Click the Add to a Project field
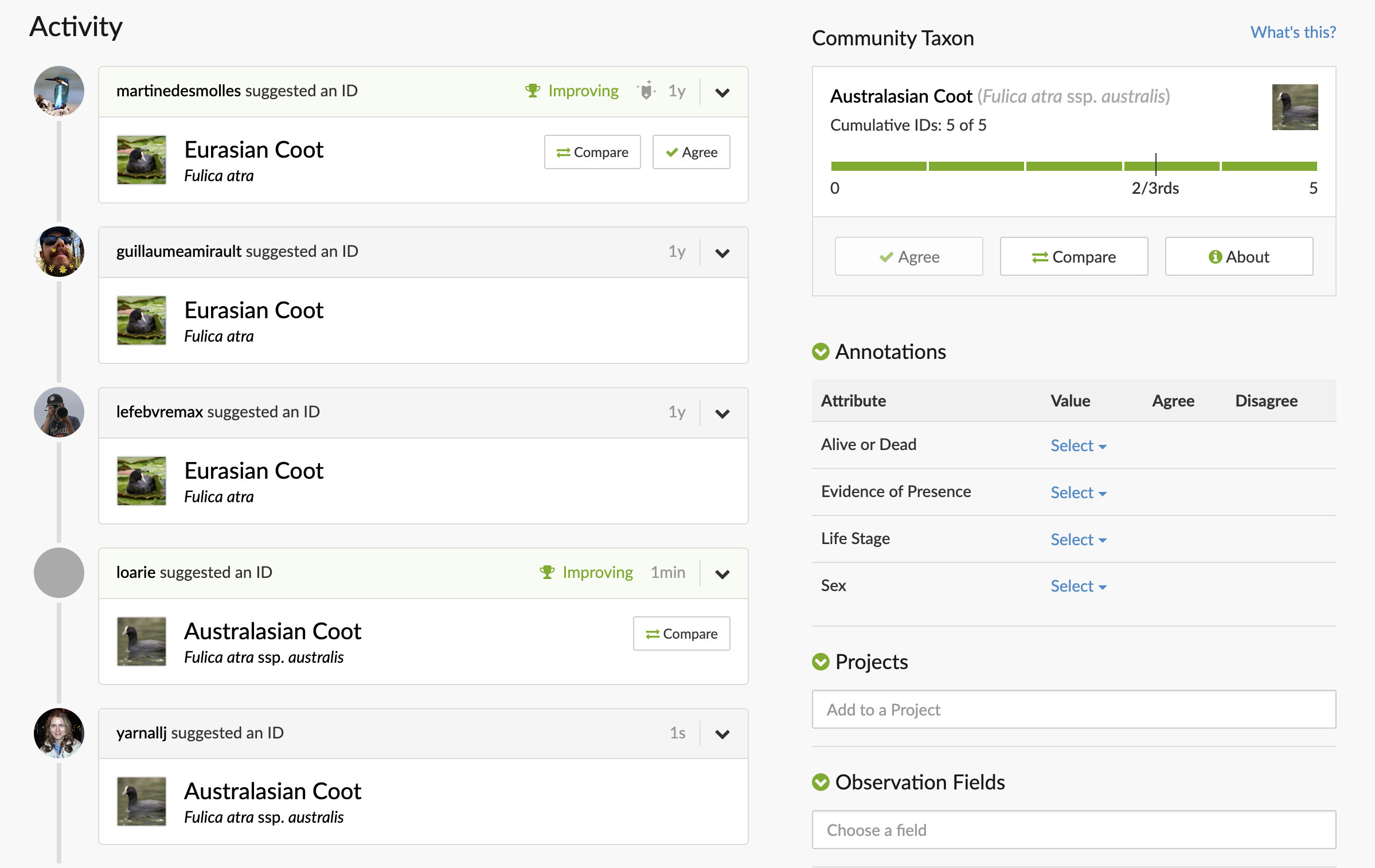Image resolution: width=1375 pixels, height=868 pixels. coord(1073,710)
